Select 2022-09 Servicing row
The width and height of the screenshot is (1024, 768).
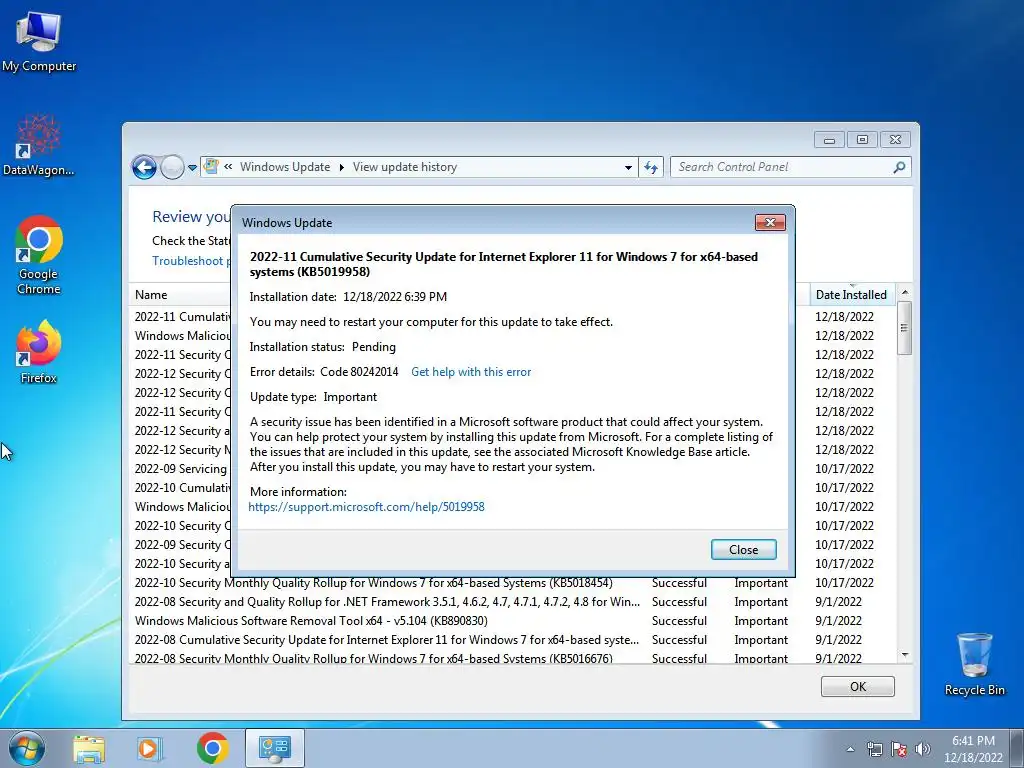click(x=180, y=469)
